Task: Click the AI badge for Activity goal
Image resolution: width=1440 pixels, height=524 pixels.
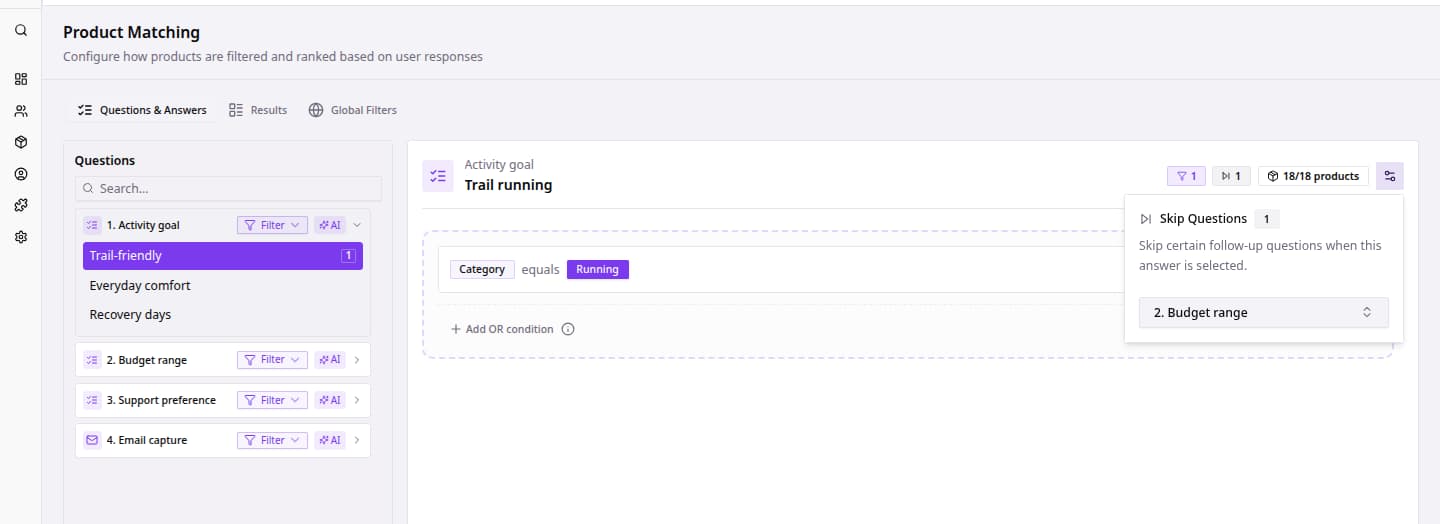Action: (x=330, y=225)
